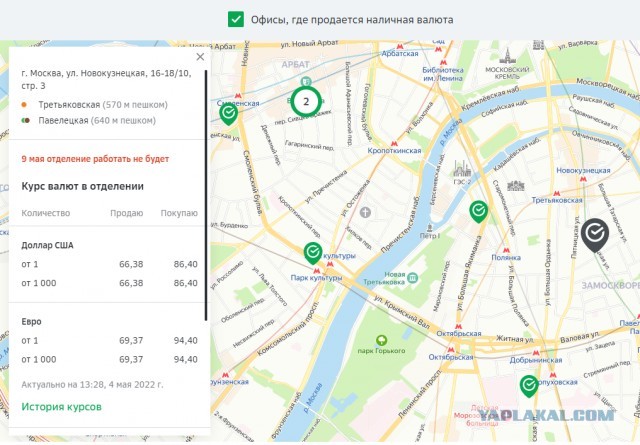Click the grey church icon near Остоженка
Image resolution: width=640 pixels, height=445 pixels.
(365, 212)
